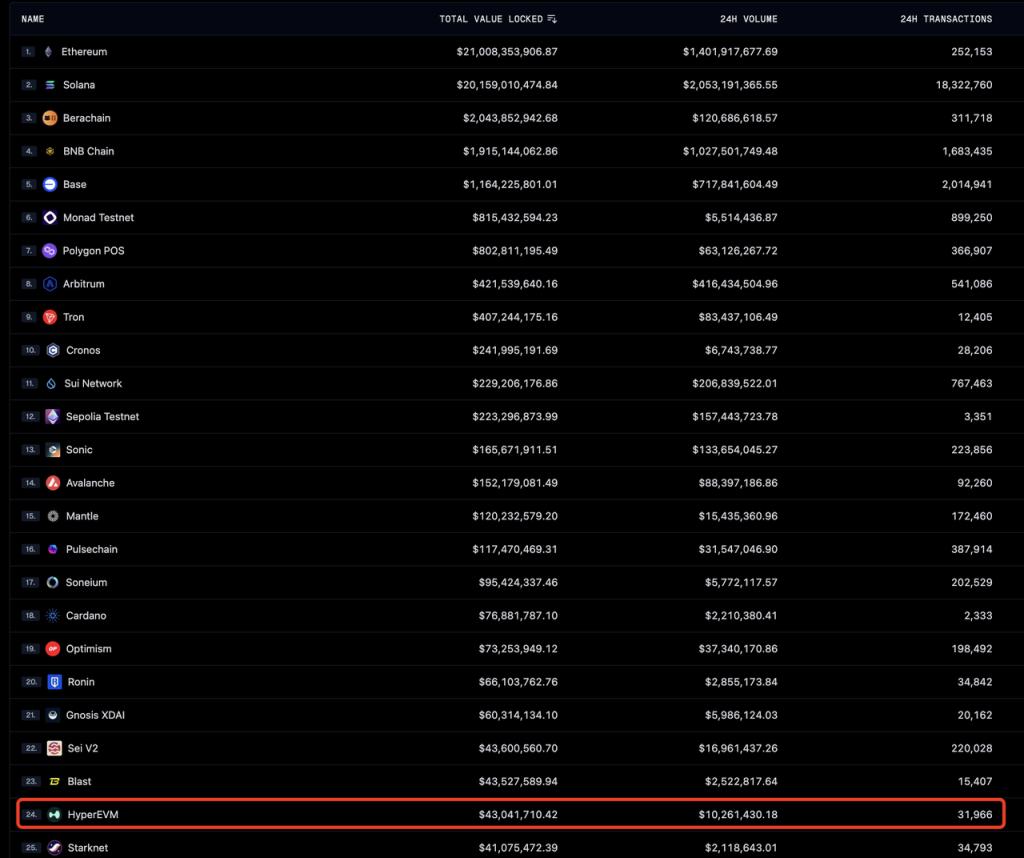Select Avalanche 24H volume $88,397,186.86

[739, 483]
